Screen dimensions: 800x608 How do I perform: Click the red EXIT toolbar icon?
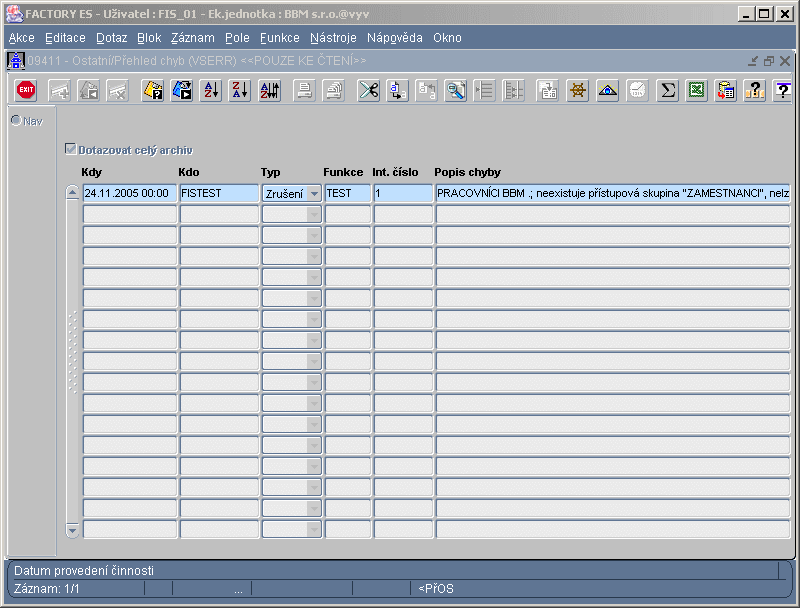tap(26, 90)
